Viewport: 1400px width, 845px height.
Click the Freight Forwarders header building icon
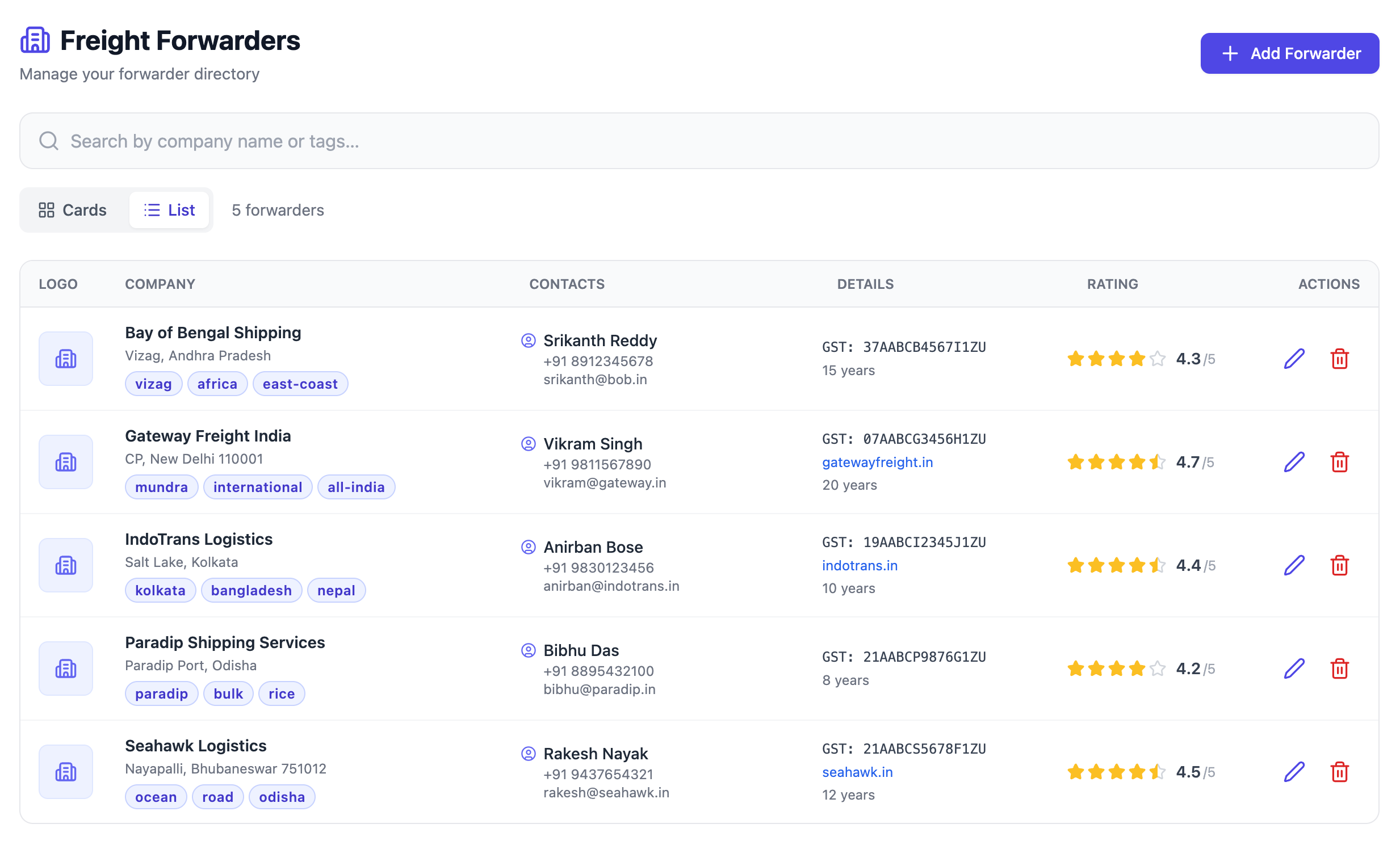click(x=35, y=40)
